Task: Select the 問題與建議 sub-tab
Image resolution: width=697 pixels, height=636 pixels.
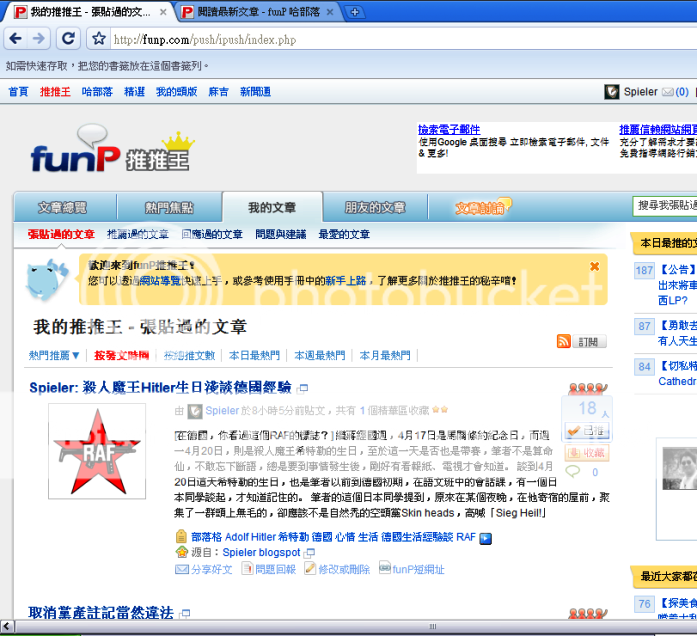Action: click(x=280, y=234)
